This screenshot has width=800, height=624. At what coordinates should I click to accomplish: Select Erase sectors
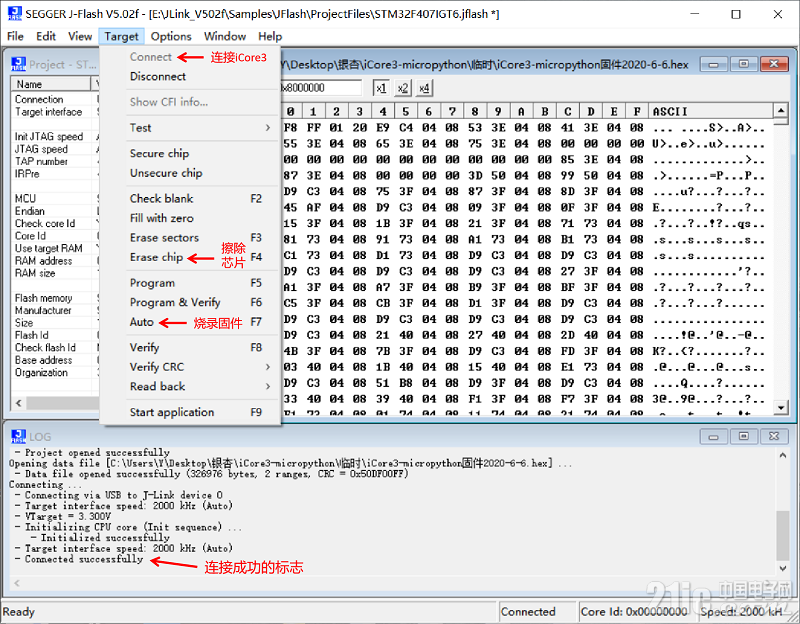pos(190,238)
